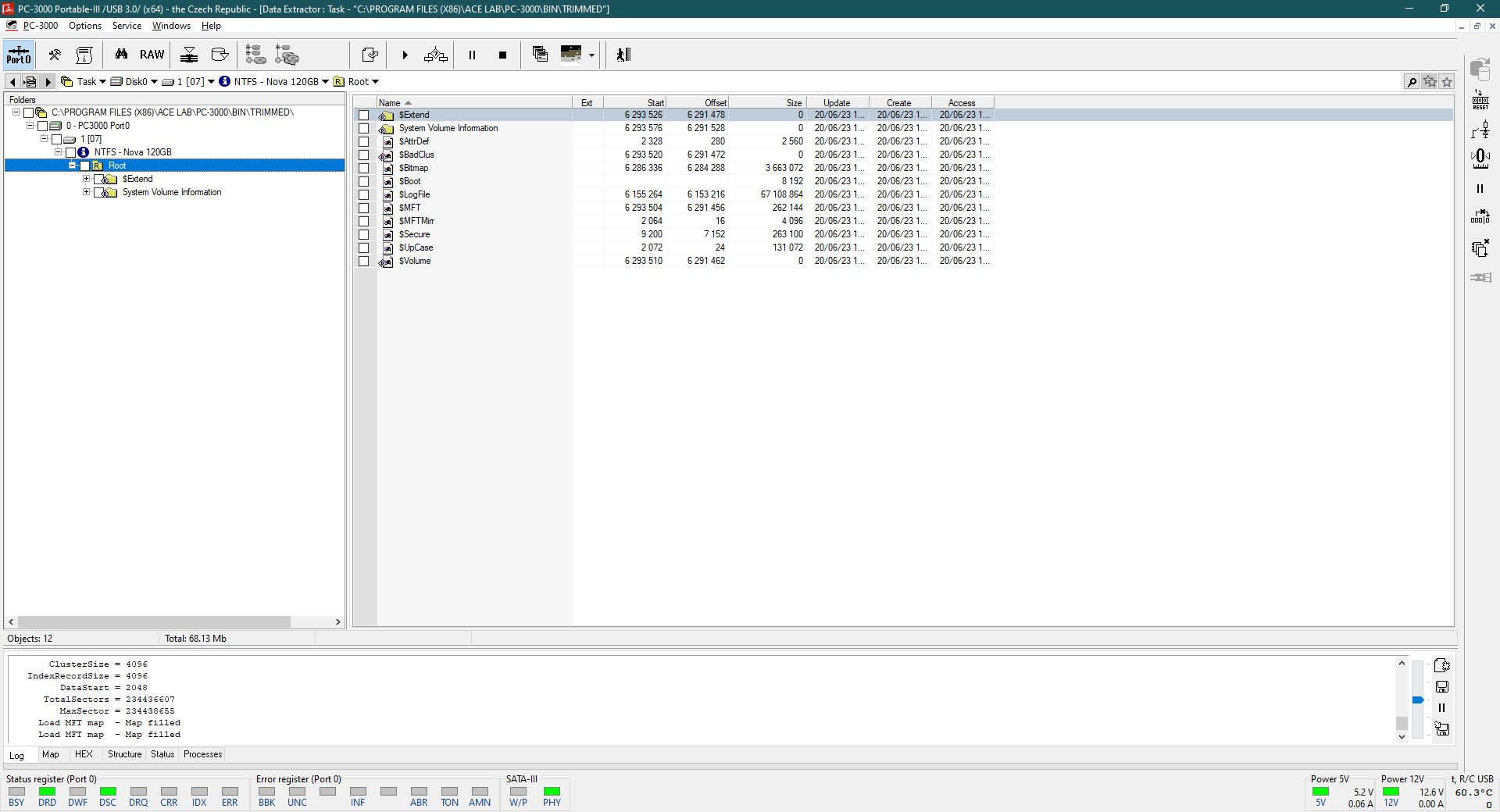Tick the $LogFile checkbox in file list
1500x812 pixels.
point(364,194)
